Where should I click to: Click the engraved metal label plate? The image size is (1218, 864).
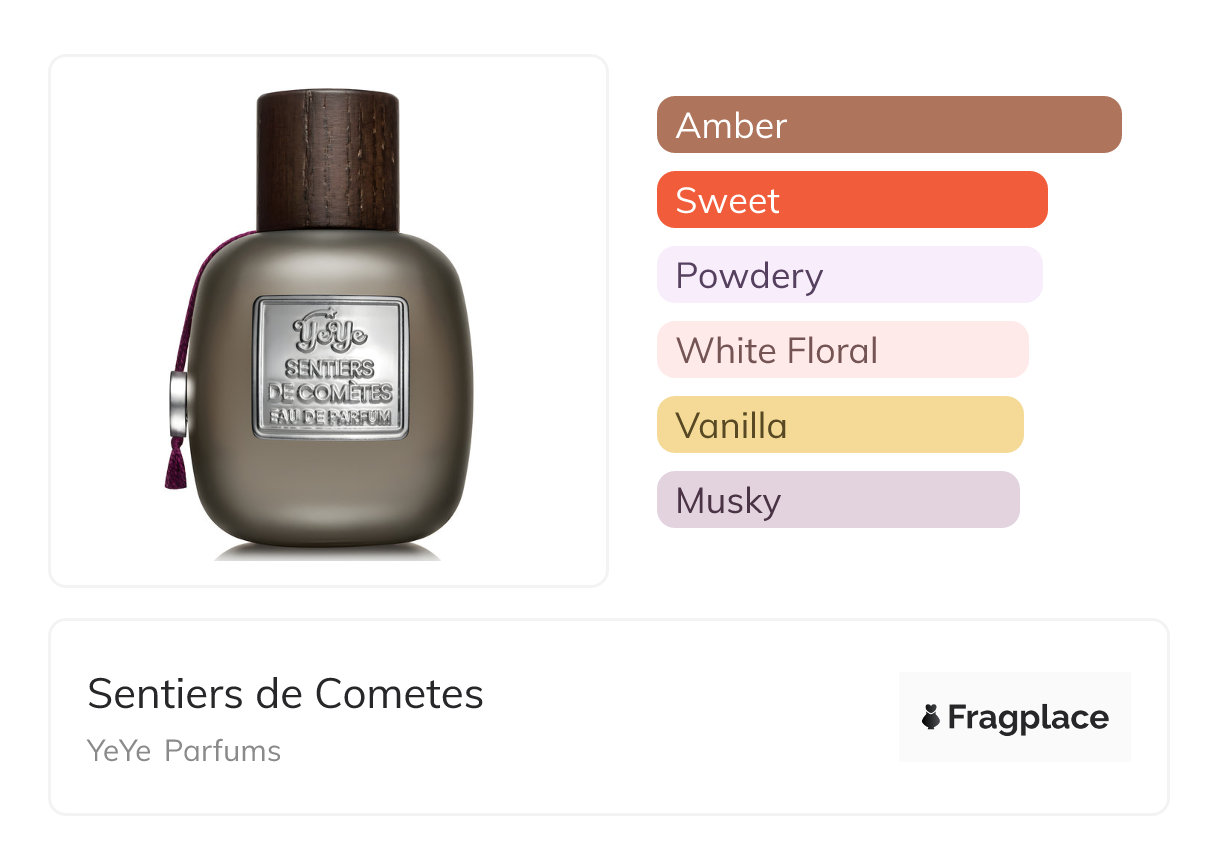click(x=330, y=367)
